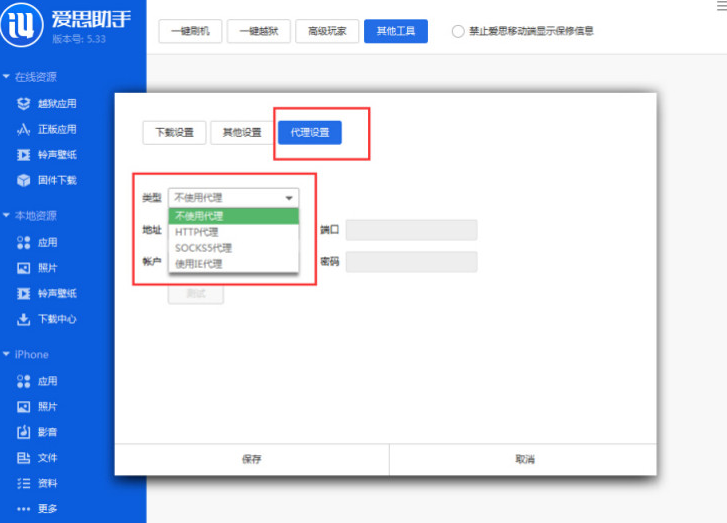Click the more icon (更多) in sidebar
The image size is (727, 523).
(x=24, y=509)
